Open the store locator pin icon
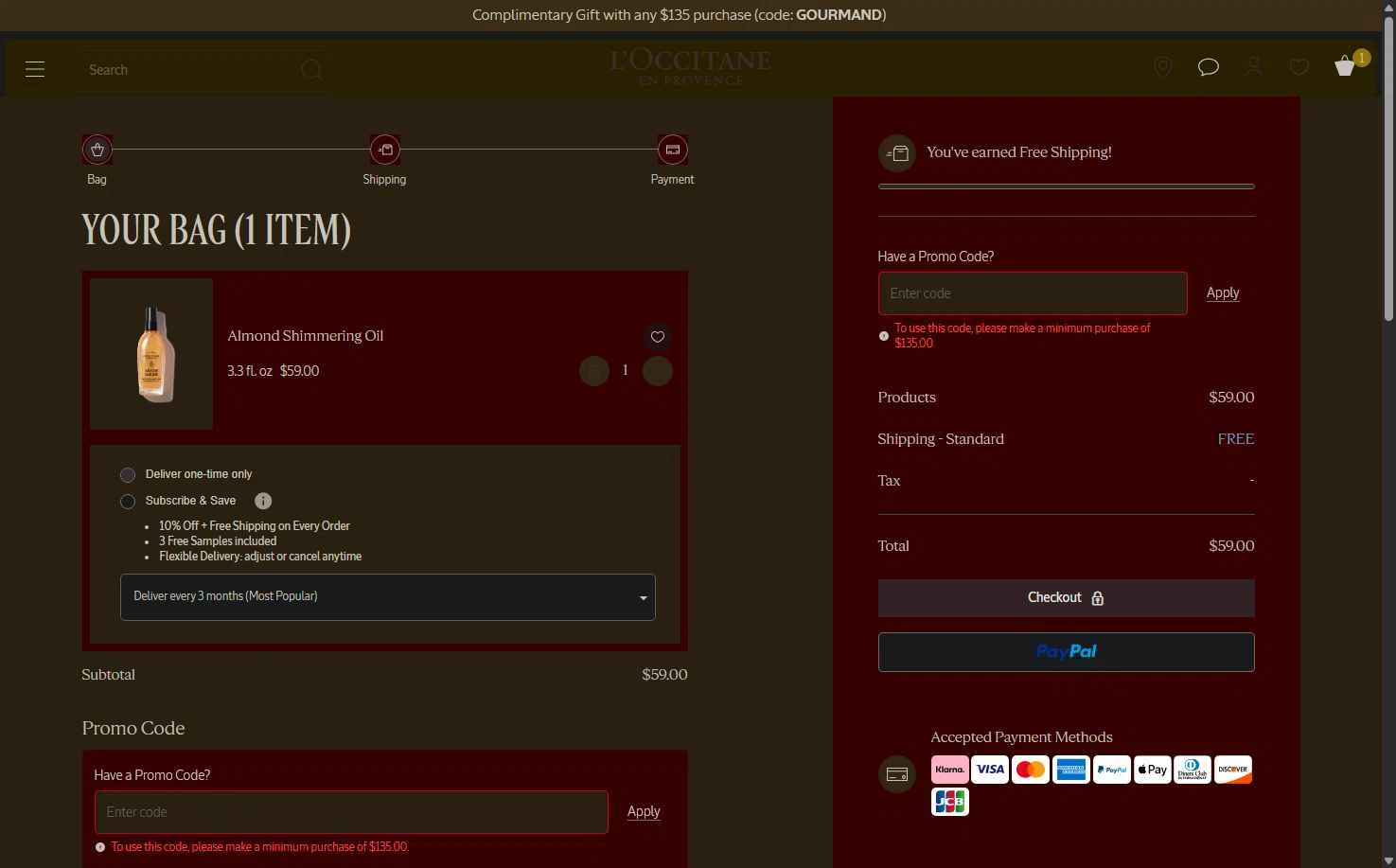The image size is (1396, 868). tap(1162, 66)
